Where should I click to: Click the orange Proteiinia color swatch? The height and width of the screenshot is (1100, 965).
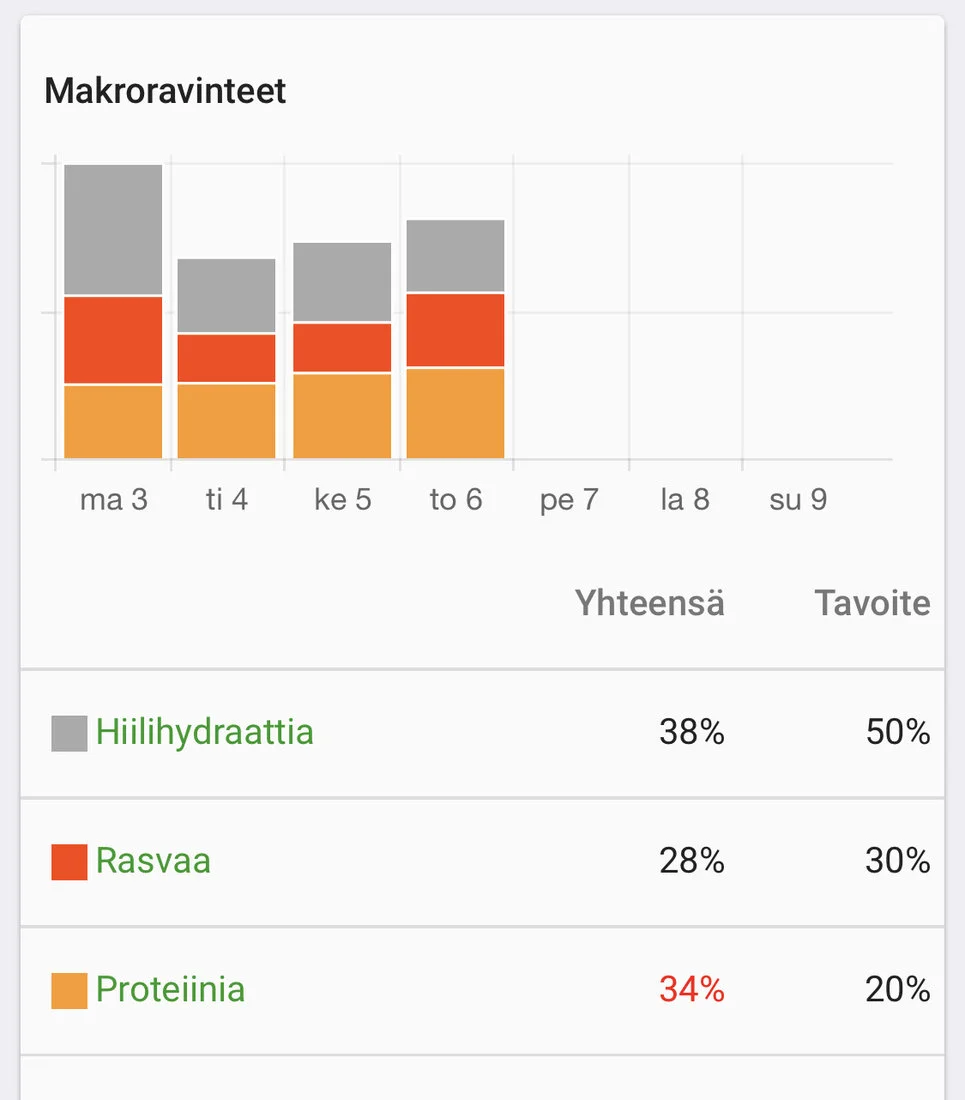point(69,990)
